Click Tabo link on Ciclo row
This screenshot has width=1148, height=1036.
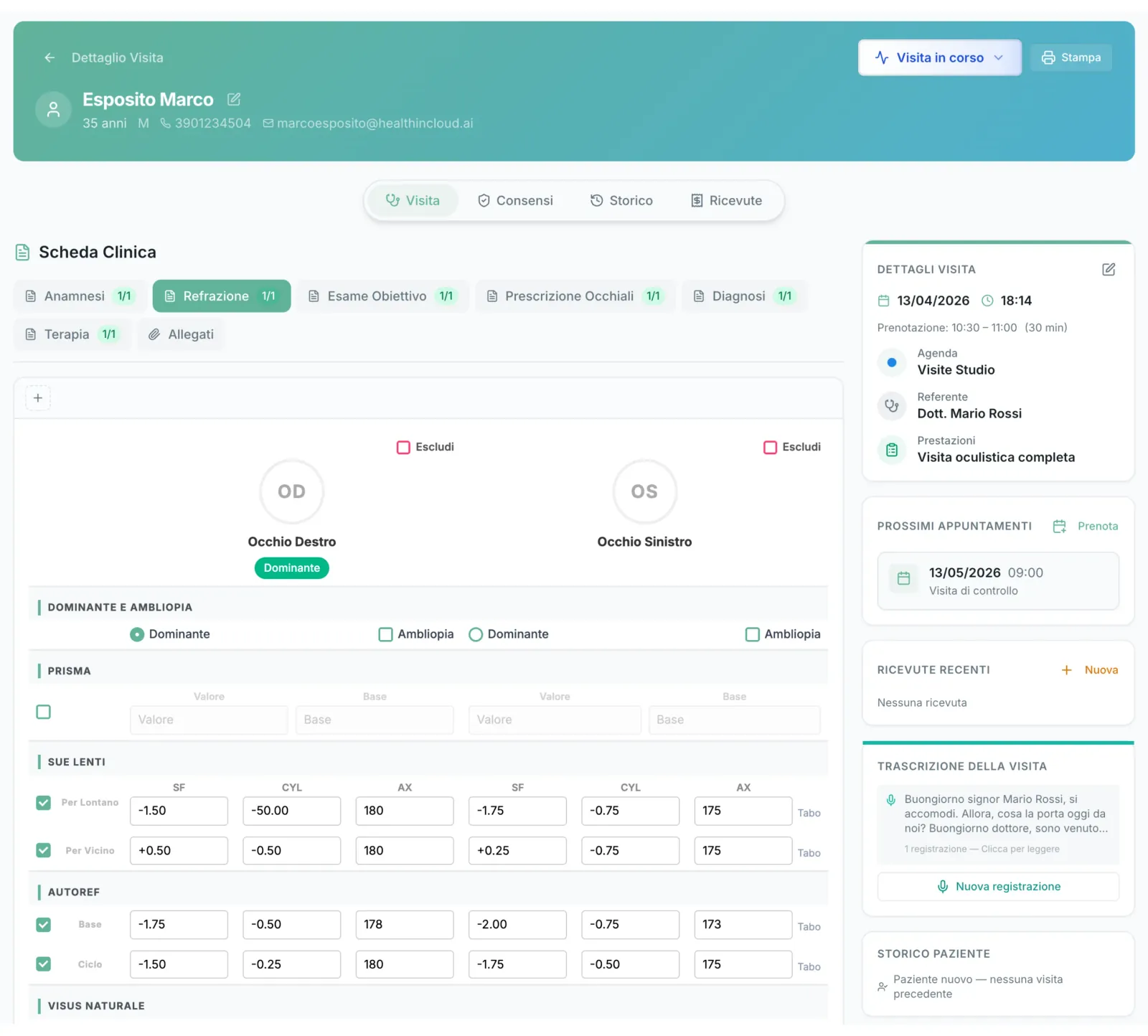pyautogui.click(x=809, y=967)
